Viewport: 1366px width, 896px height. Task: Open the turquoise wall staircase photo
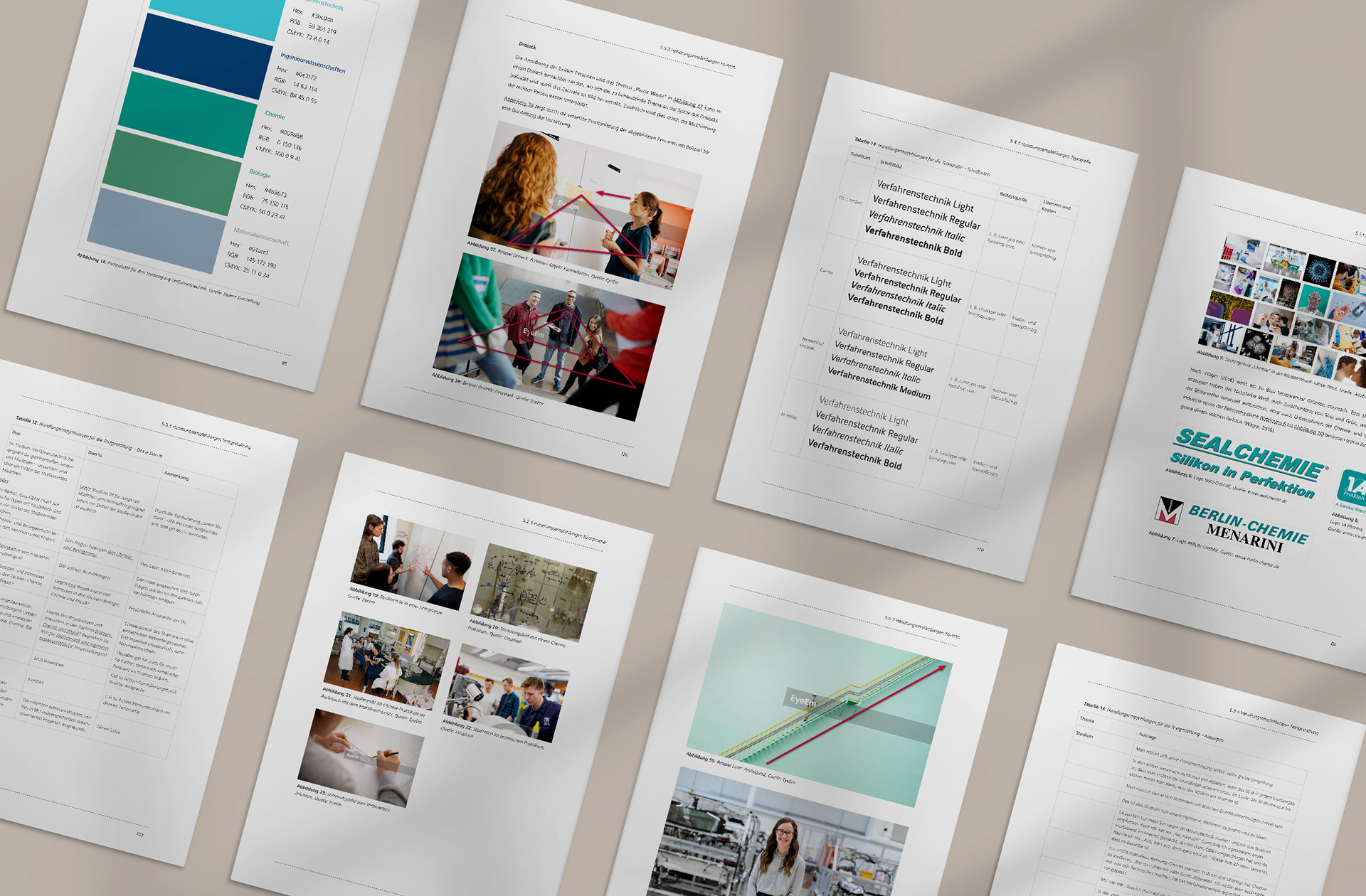coord(820,704)
